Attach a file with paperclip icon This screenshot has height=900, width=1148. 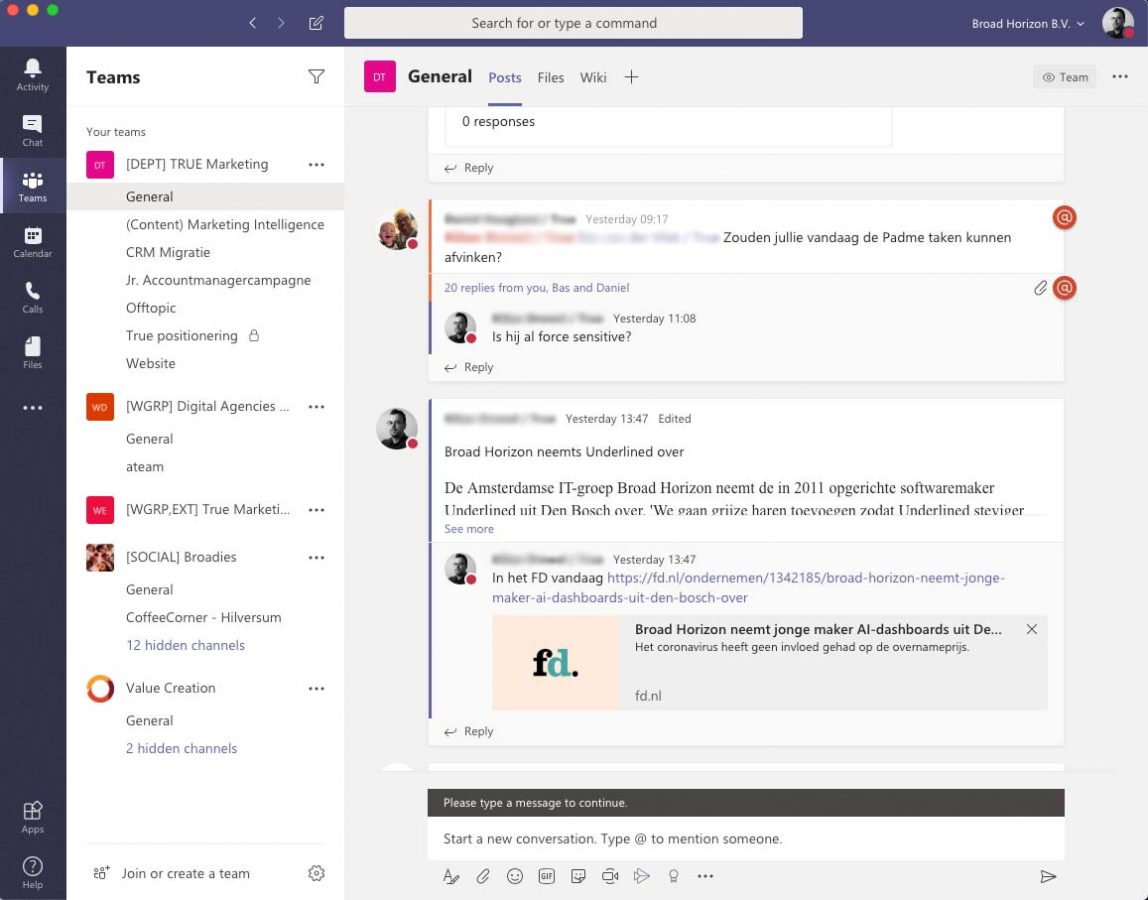click(483, 876)
